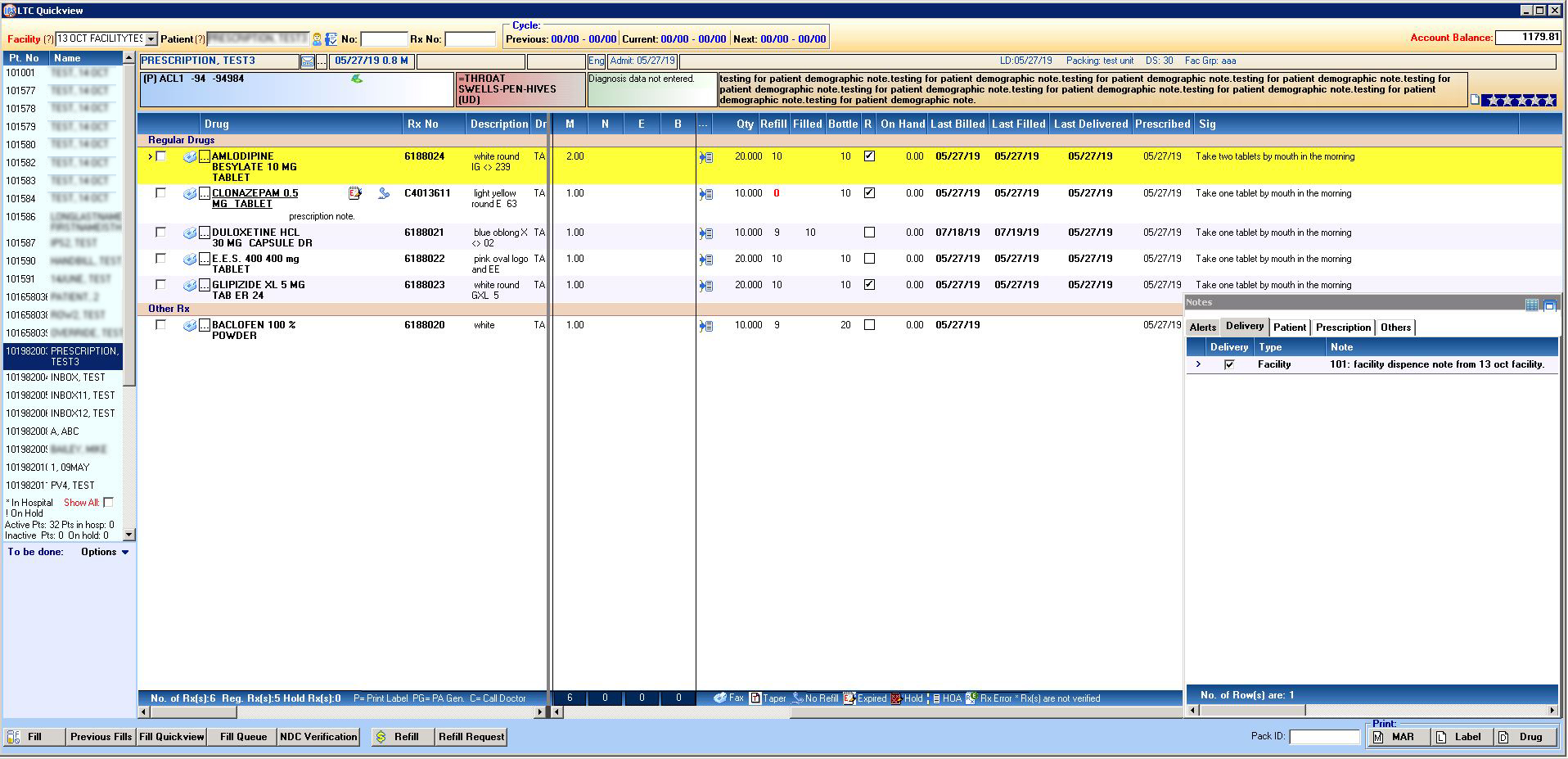This screenshot has height=759, width=1568.
Task: Click the Fill button
Action: tap(34, 737)
